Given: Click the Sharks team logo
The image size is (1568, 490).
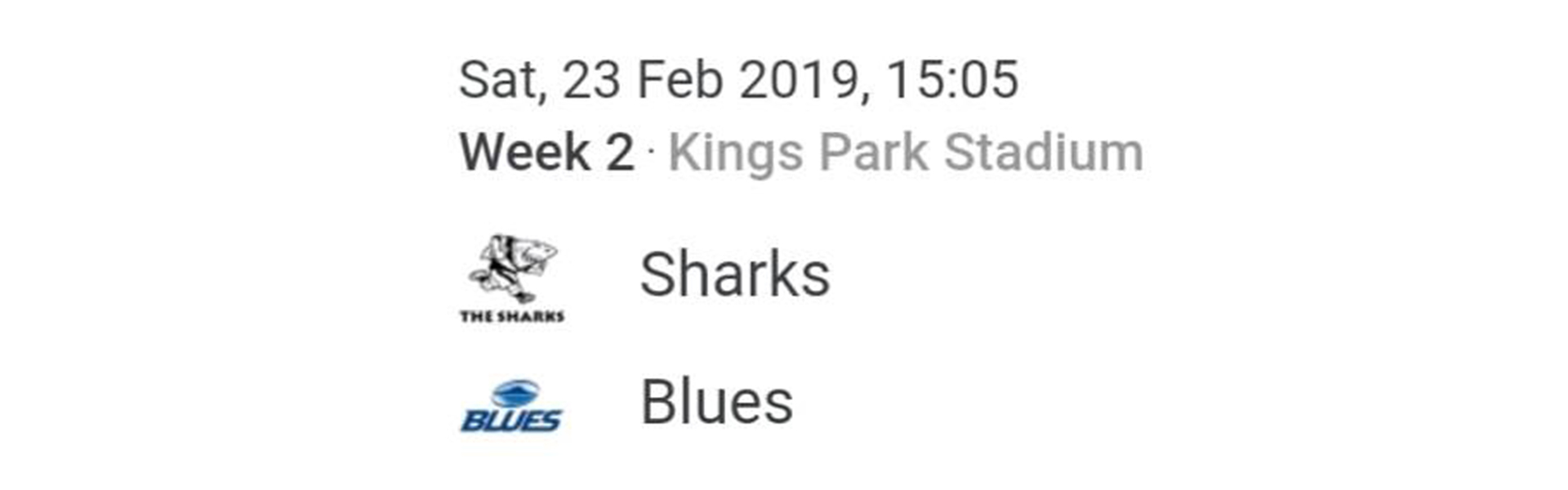Looking at the screenshot, I should click(x=512, y=278).
